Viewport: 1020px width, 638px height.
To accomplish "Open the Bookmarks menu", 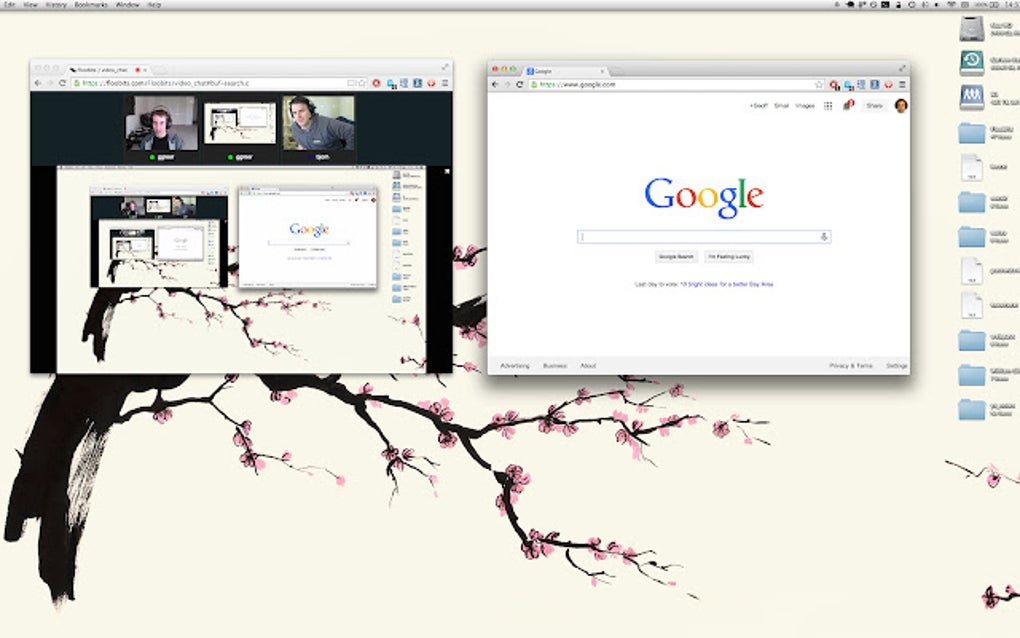I will (90, 4).
